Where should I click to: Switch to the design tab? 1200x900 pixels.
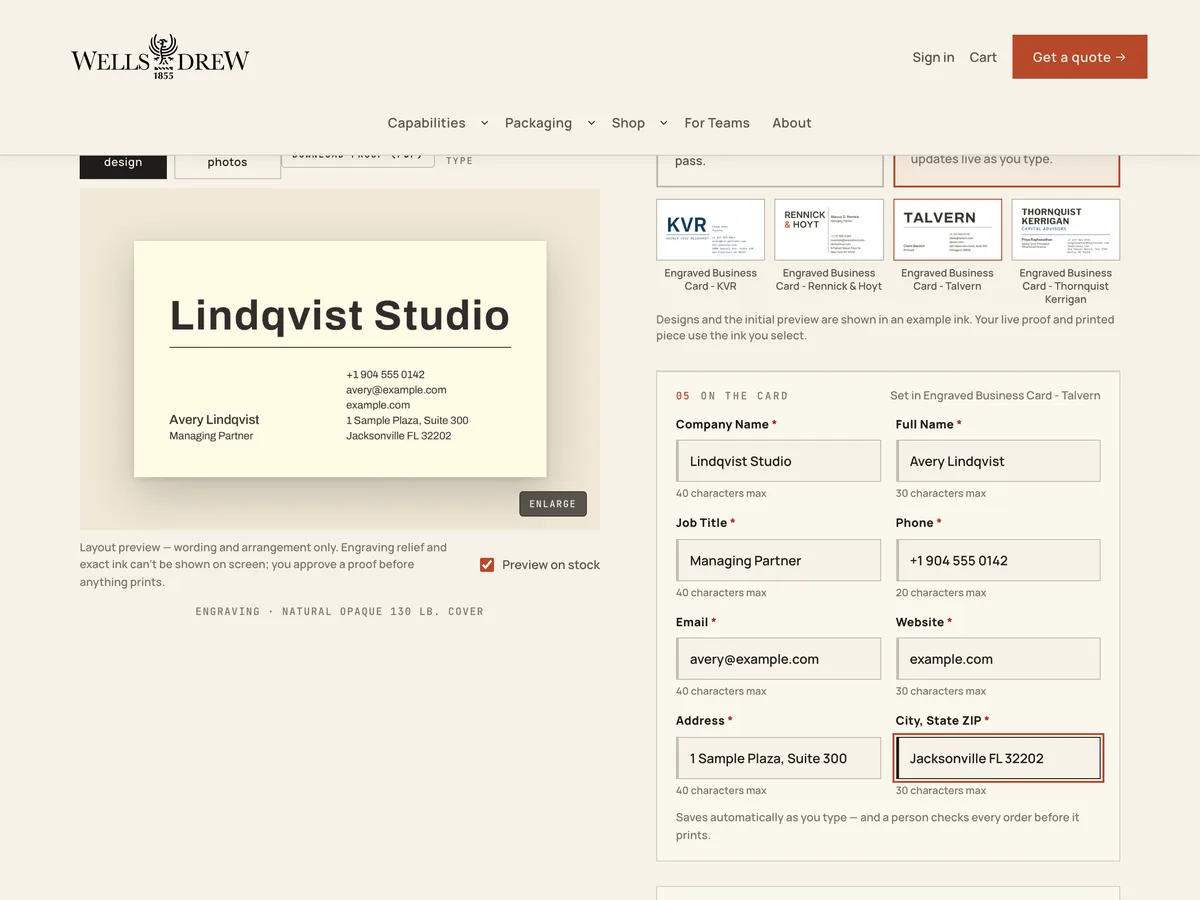(x=123, y=166)
